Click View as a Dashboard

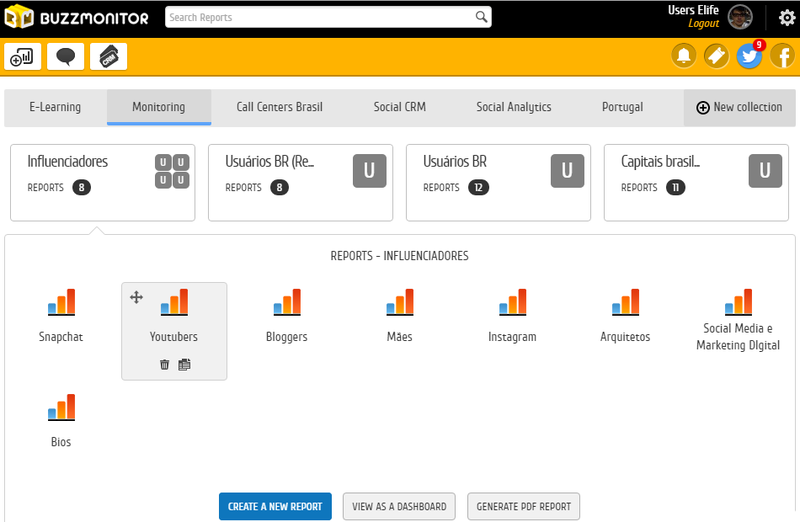pyautogui.click(x=400, y=507)
